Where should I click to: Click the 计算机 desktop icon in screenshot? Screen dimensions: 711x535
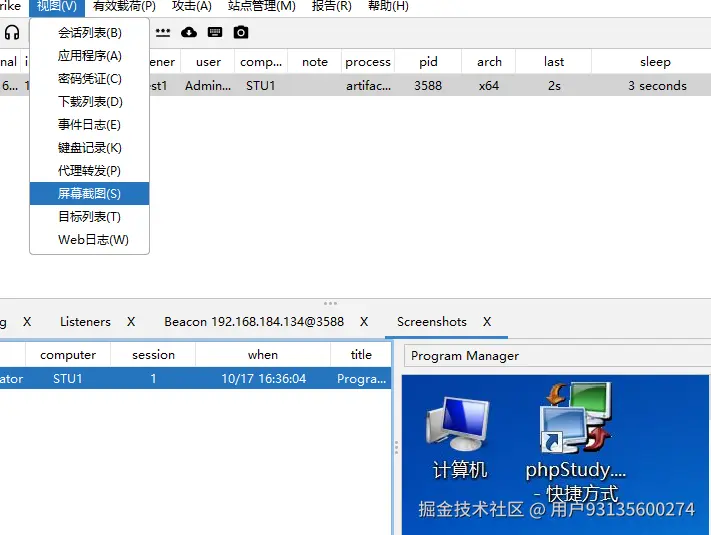click(459, 437)
